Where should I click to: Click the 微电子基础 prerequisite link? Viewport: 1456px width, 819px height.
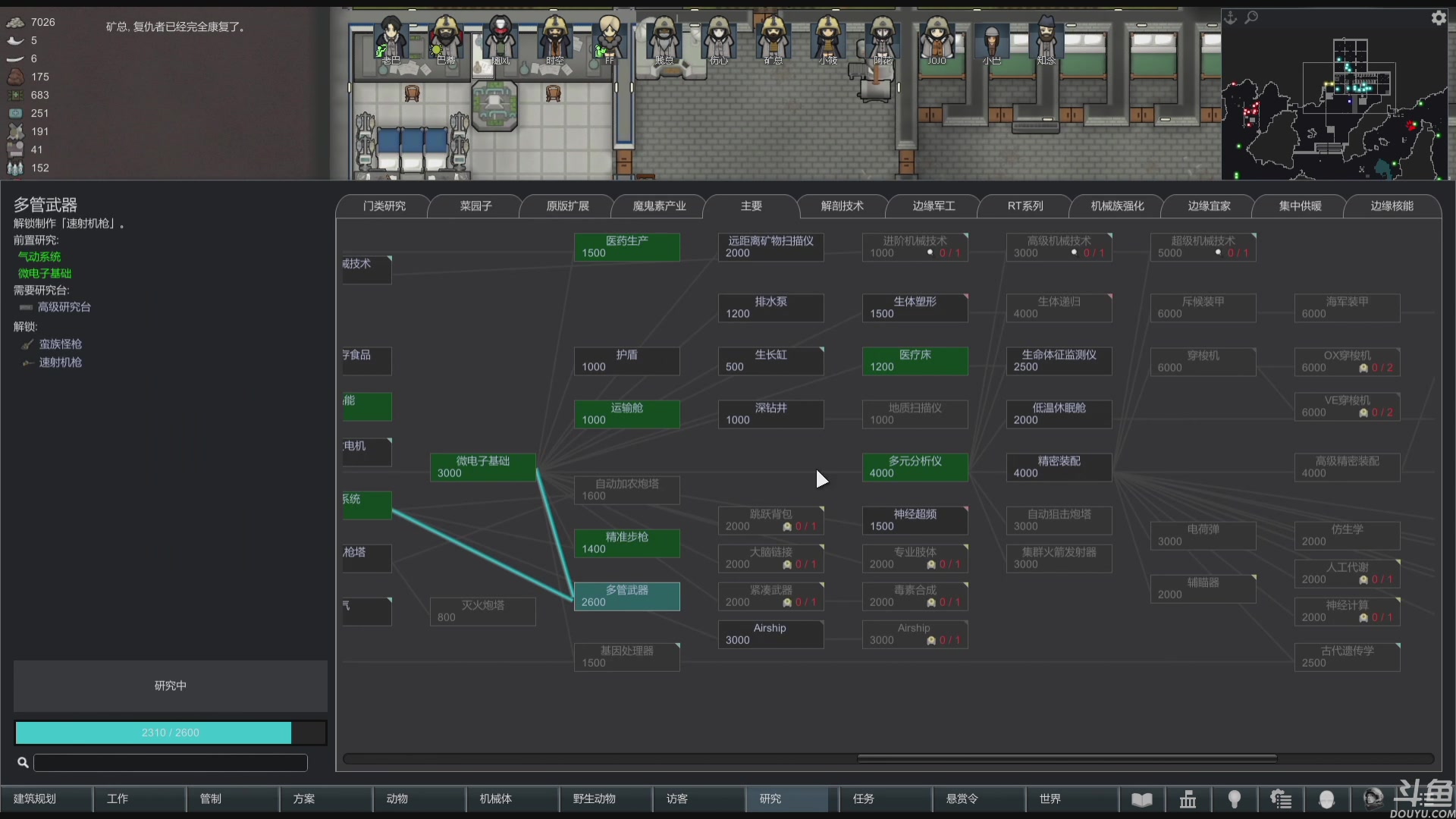pyautogui.click(x=45, y=274)
